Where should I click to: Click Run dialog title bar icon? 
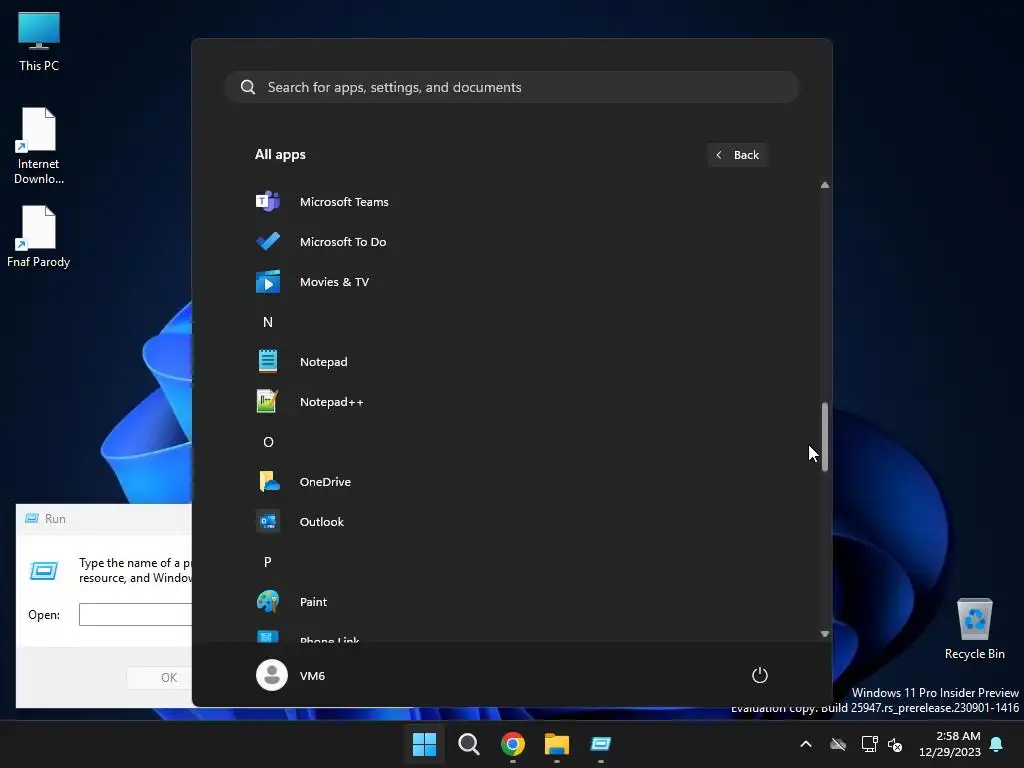31,519
